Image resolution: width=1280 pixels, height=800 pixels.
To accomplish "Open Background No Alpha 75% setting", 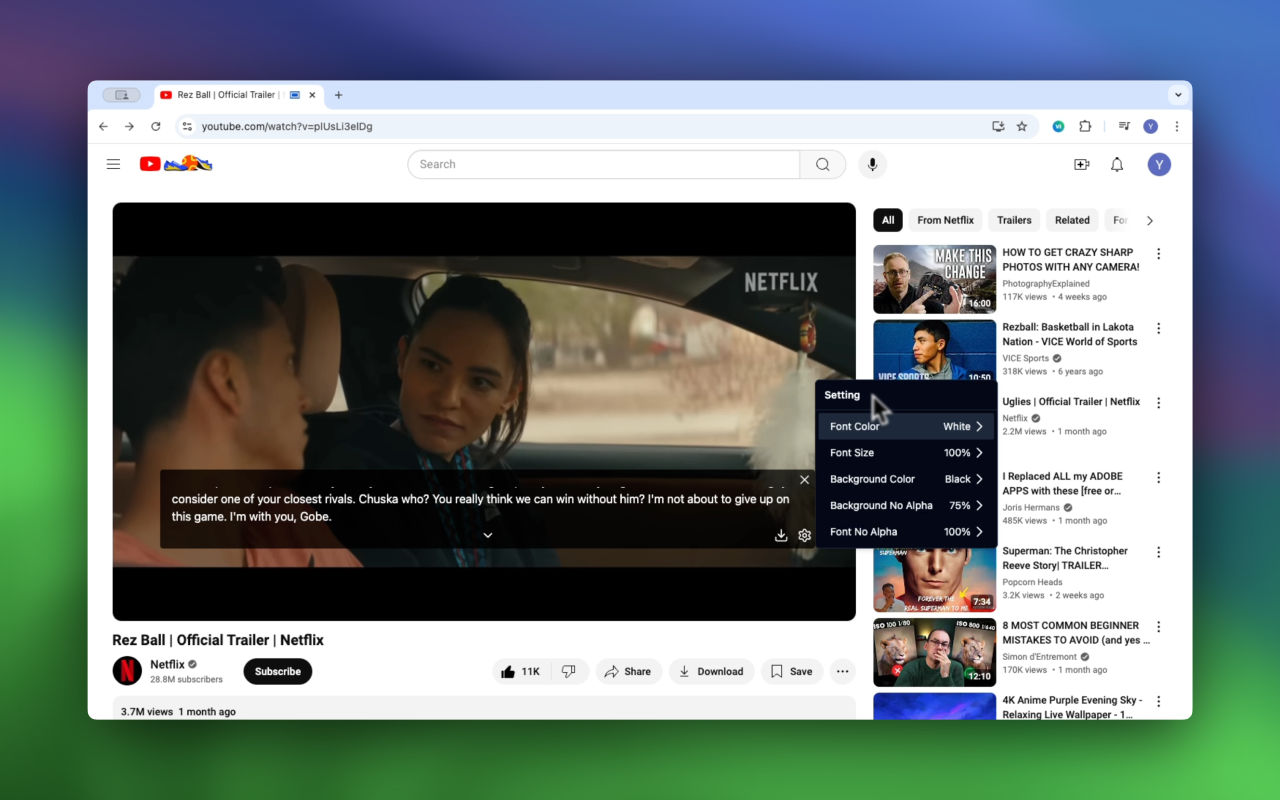I will click(906, 506).
